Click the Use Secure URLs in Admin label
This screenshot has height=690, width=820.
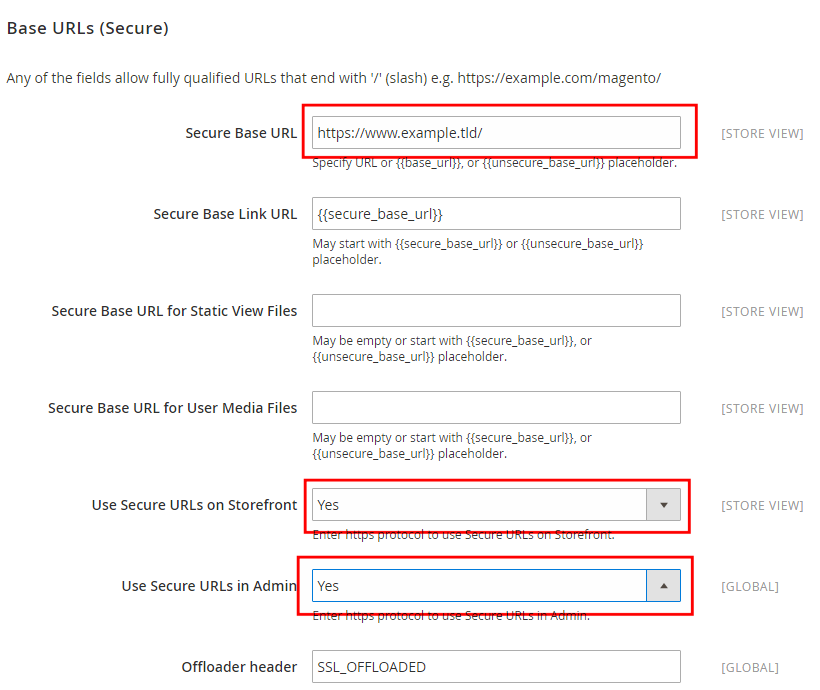click(209, 586)
